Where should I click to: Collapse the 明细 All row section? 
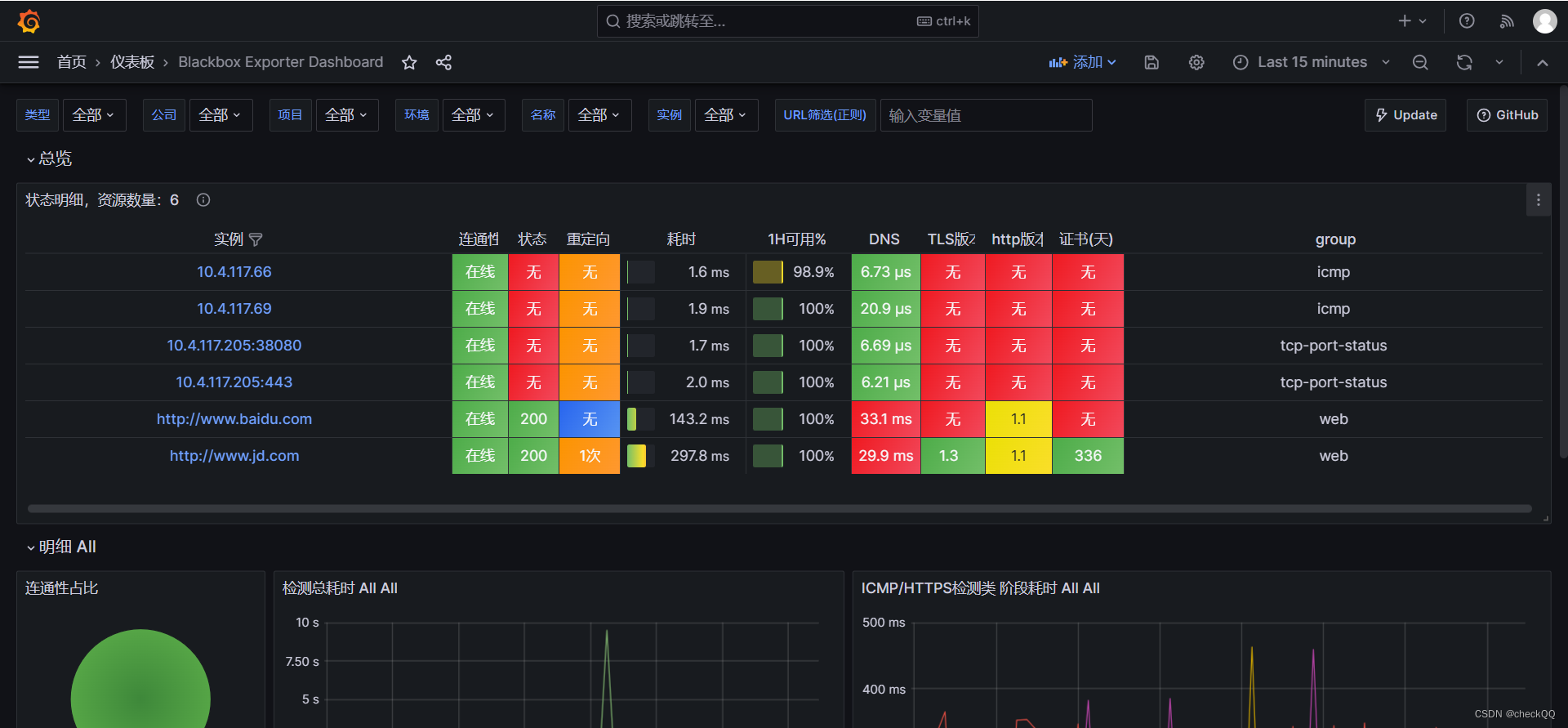(61, 547)
